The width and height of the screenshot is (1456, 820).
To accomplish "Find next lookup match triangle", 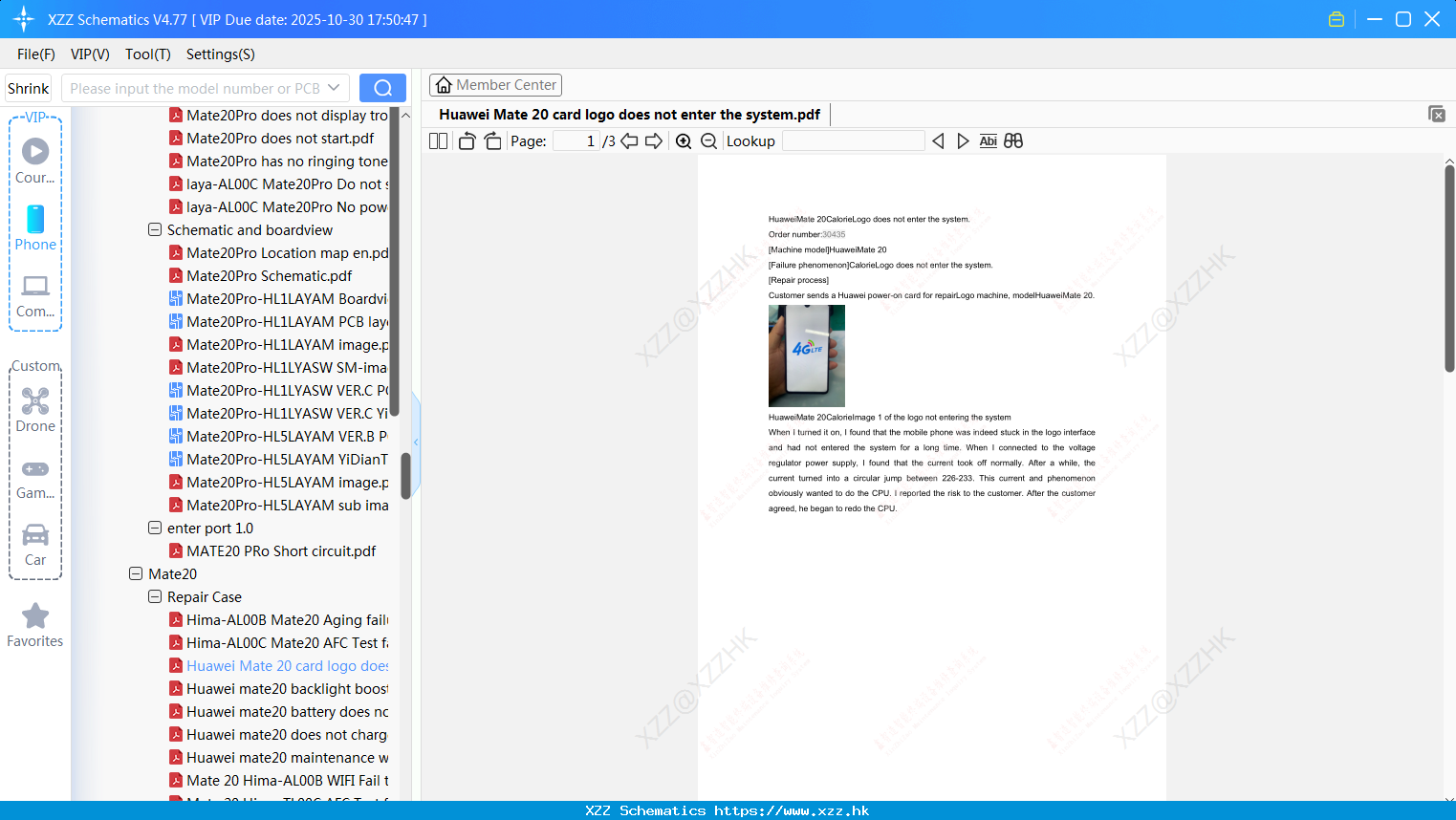I will click(x=963, y=141).
